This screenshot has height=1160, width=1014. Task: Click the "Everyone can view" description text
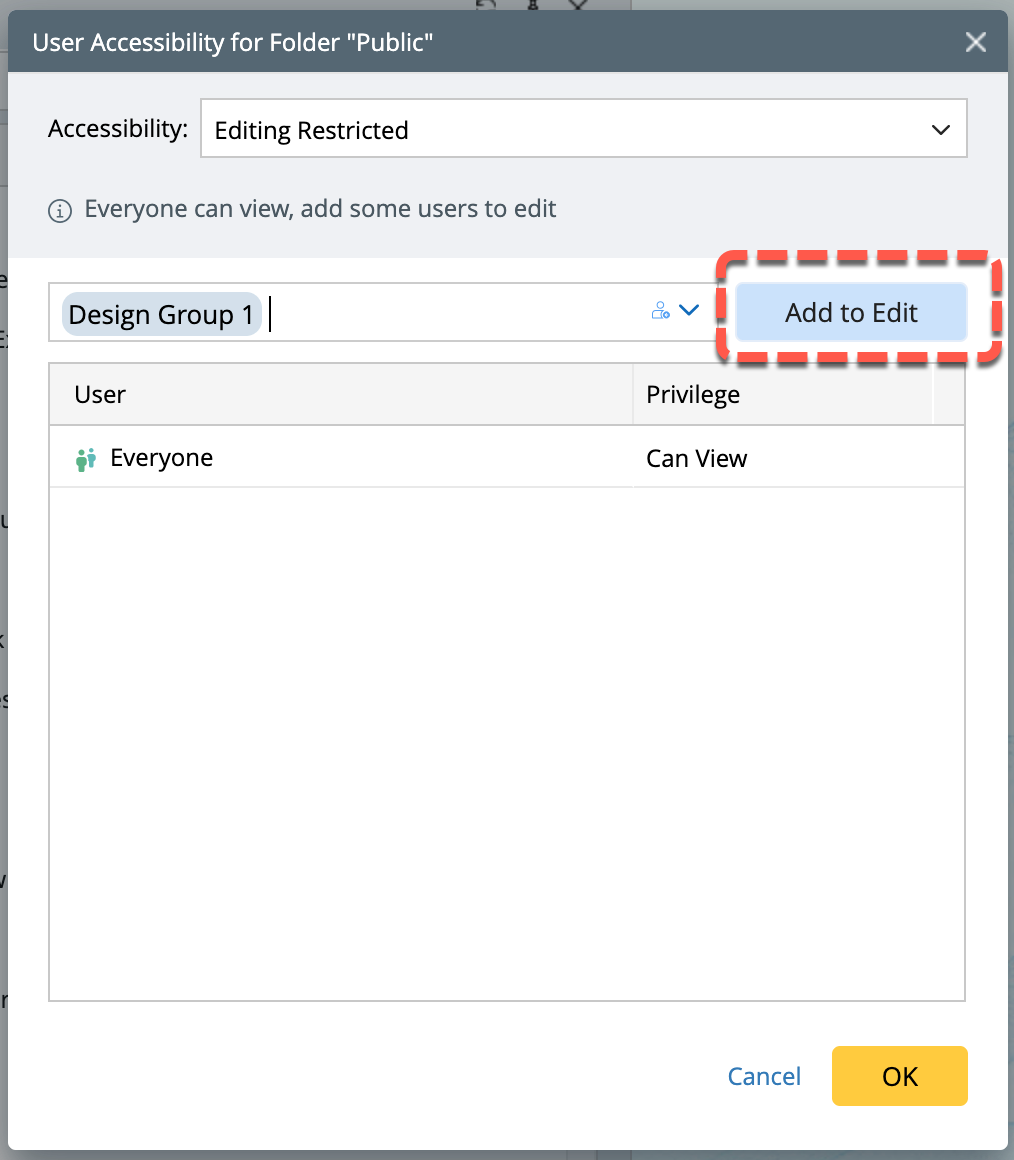(320, 209)
